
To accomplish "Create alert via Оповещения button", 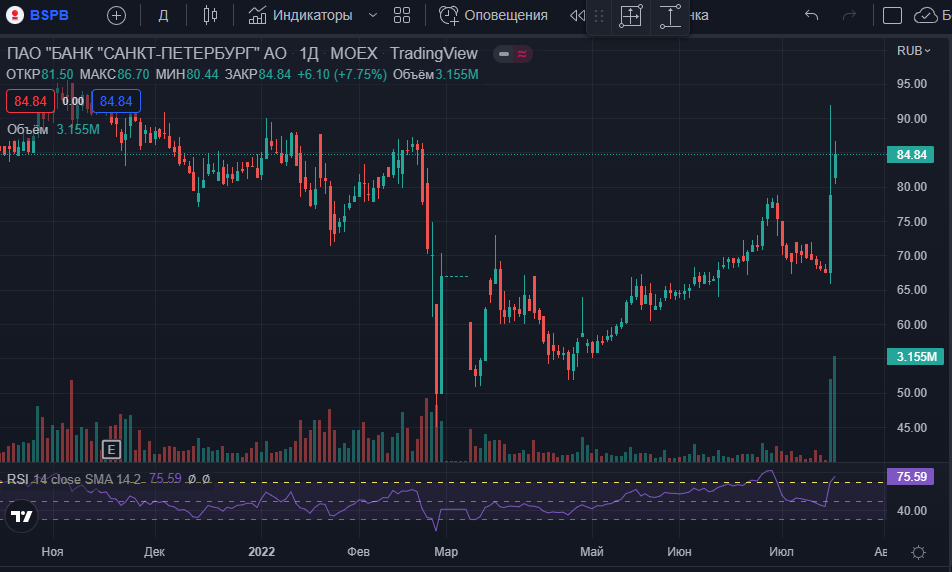I will (x=493, y=15).
